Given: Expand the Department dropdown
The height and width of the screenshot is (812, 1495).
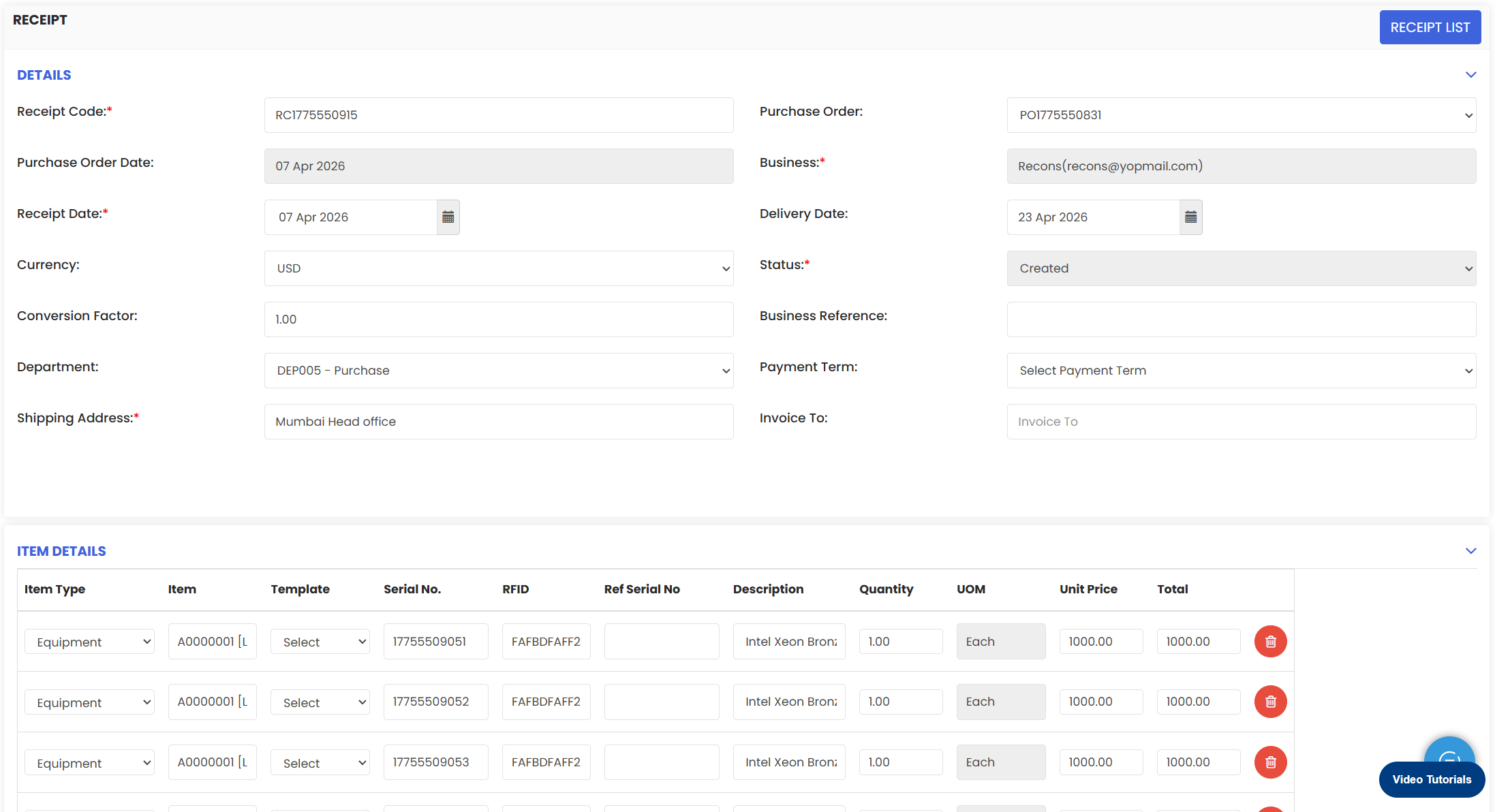Looking at the screenshot, I should tap(498, 371).
